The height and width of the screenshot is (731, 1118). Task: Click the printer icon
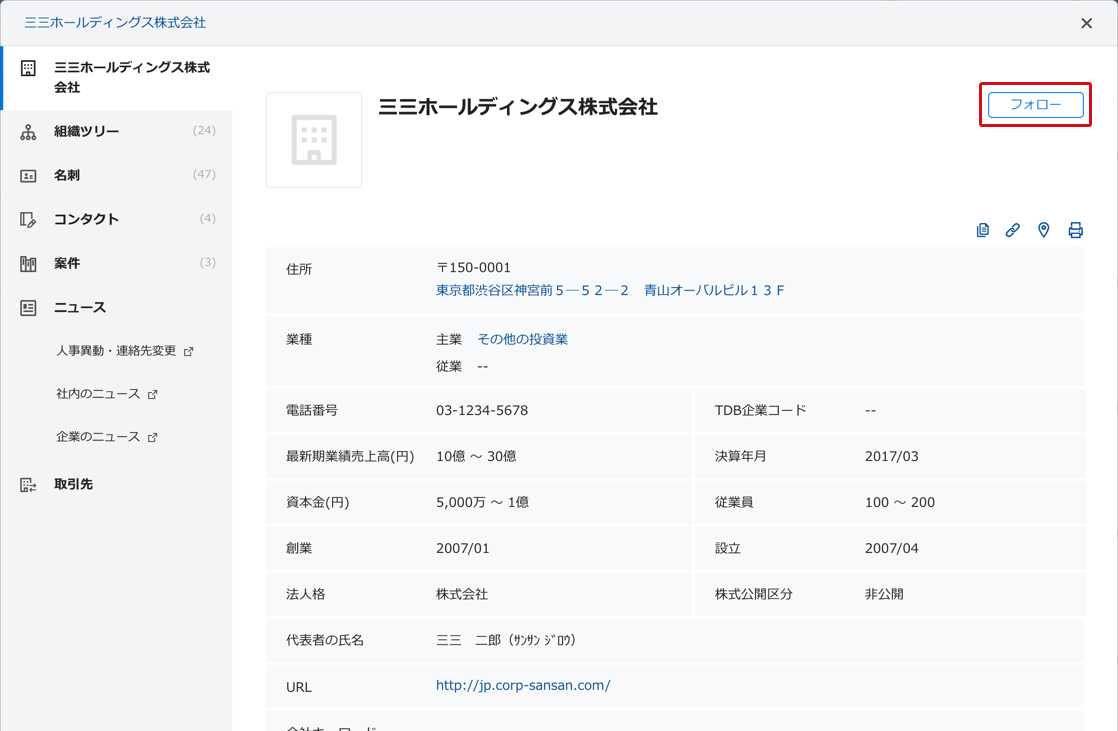click(x=1075, y=230)
